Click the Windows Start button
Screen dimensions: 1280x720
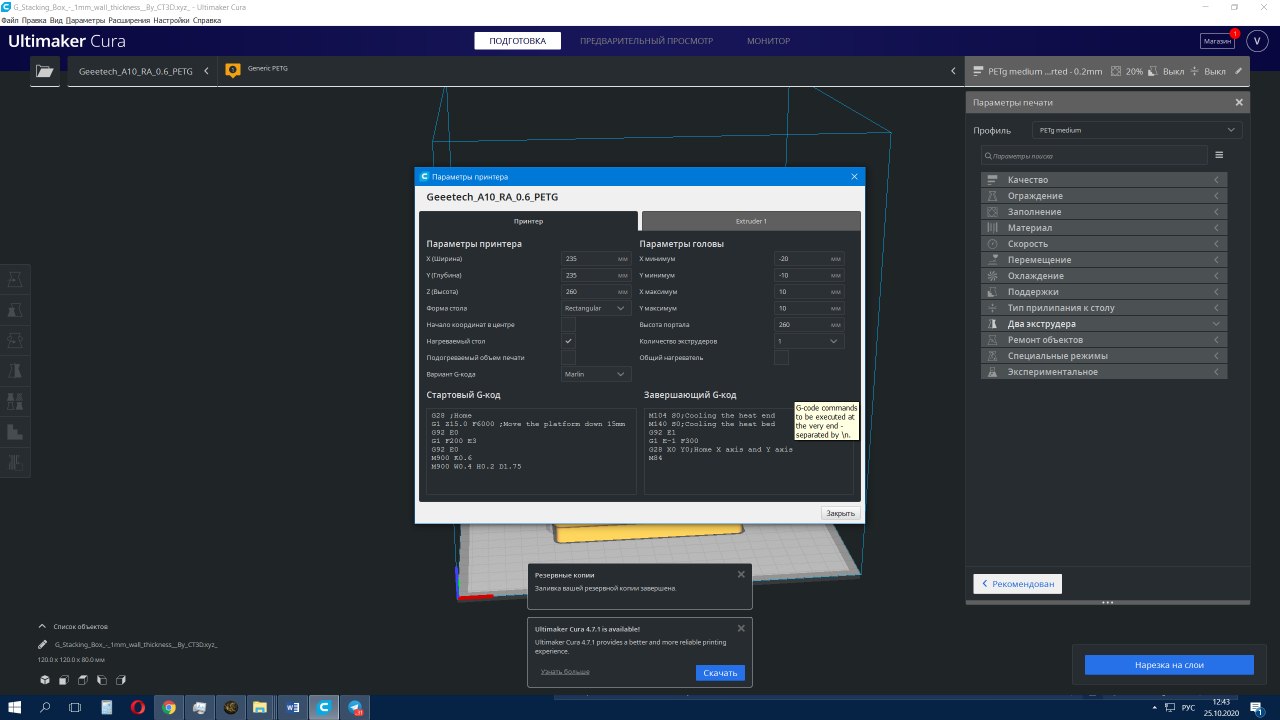[15, 707]
